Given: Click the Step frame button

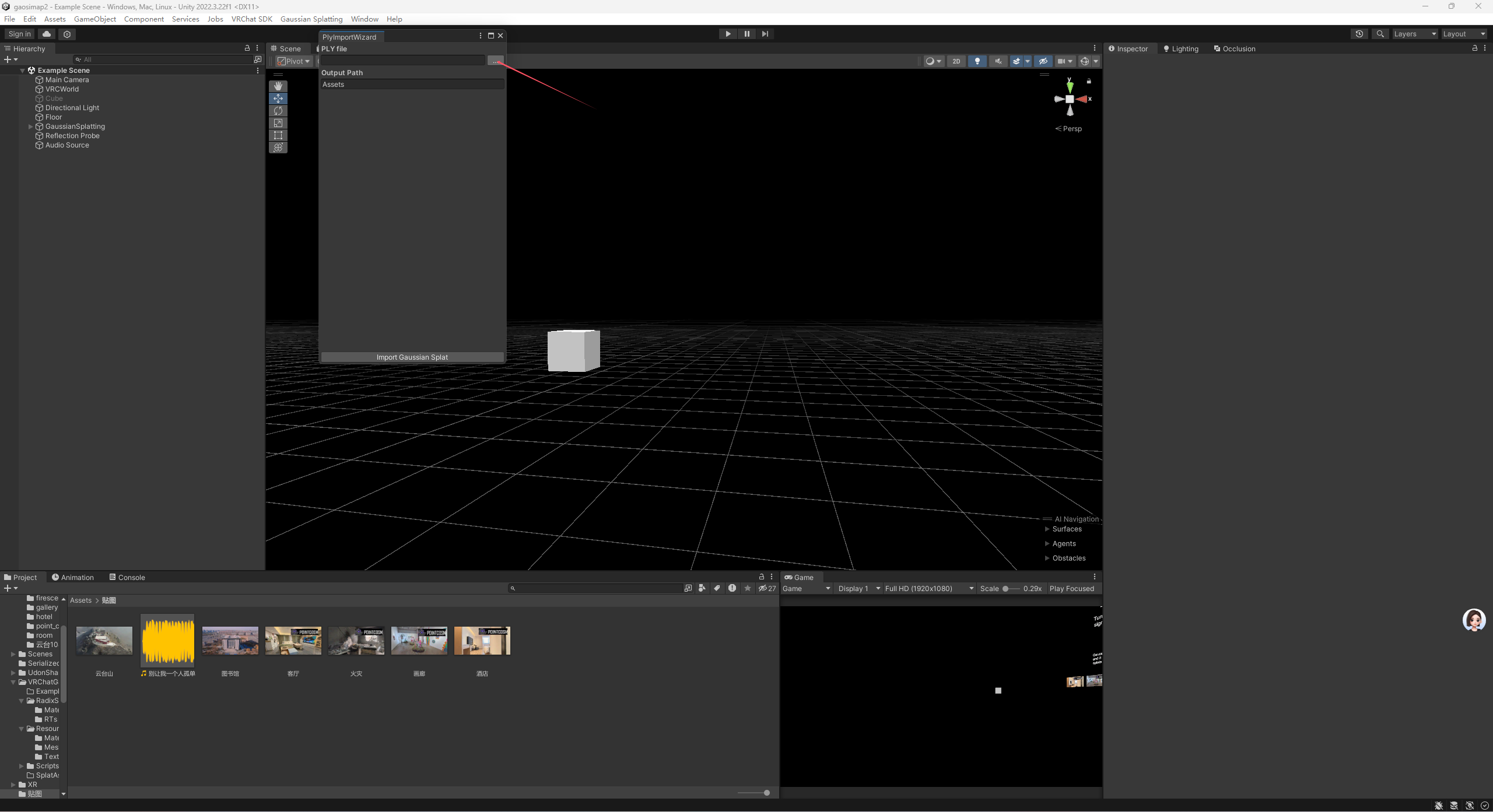Looking at the screenshot, I should pos(765,34).
